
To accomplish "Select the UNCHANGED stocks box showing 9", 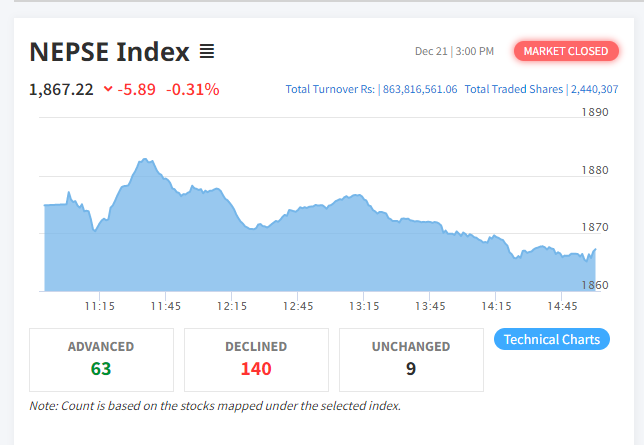I will pos(411,359).
